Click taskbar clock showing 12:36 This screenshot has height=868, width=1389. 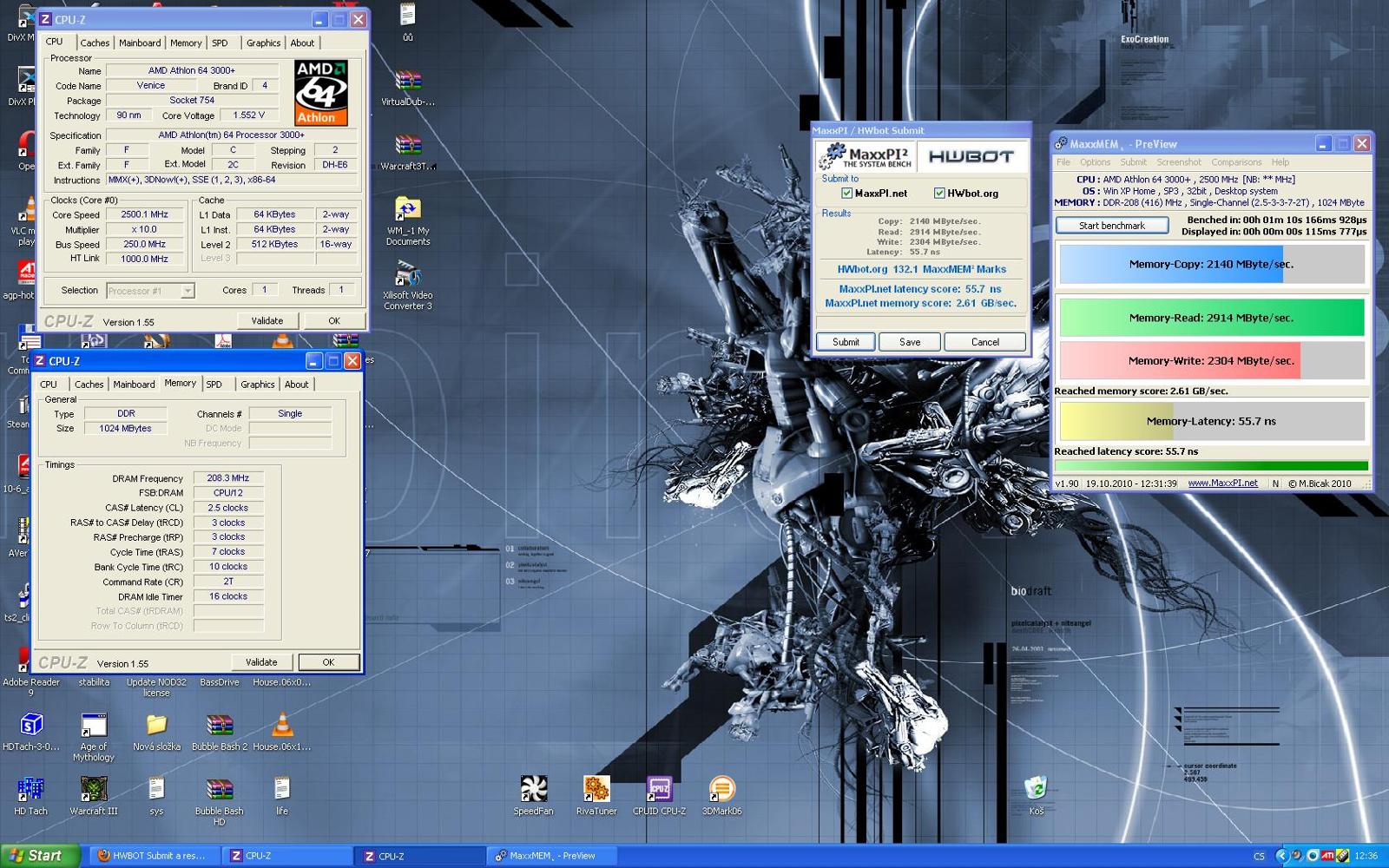1366,856
